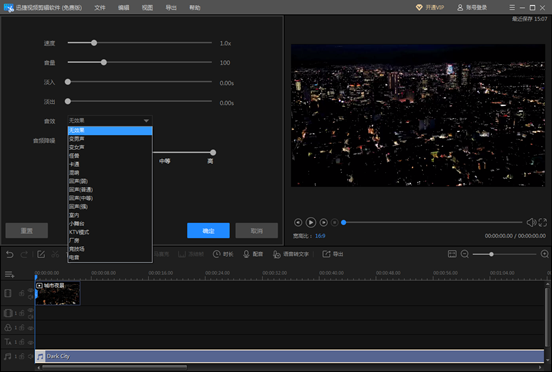Open the 配音 microphone dubbing tool
Screen dimensions: 552x372
(253, 254)
